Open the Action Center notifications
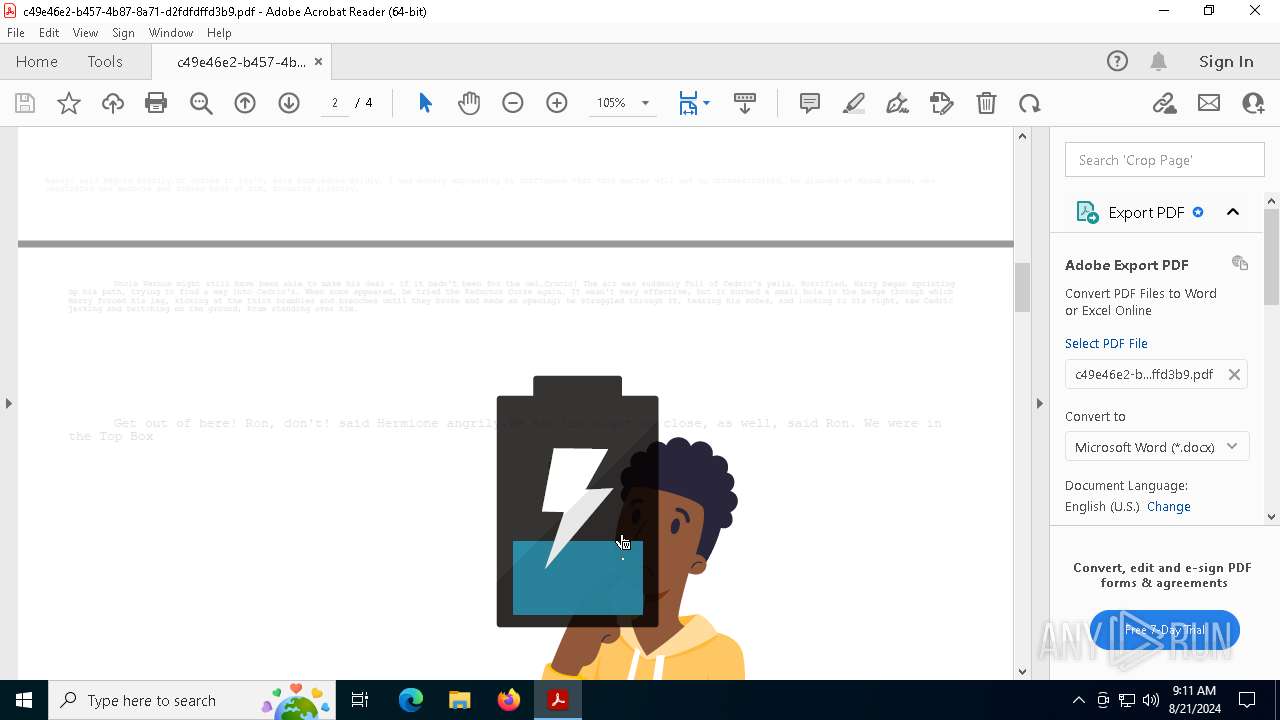 pyautogui.click(x=1248, y=700)
